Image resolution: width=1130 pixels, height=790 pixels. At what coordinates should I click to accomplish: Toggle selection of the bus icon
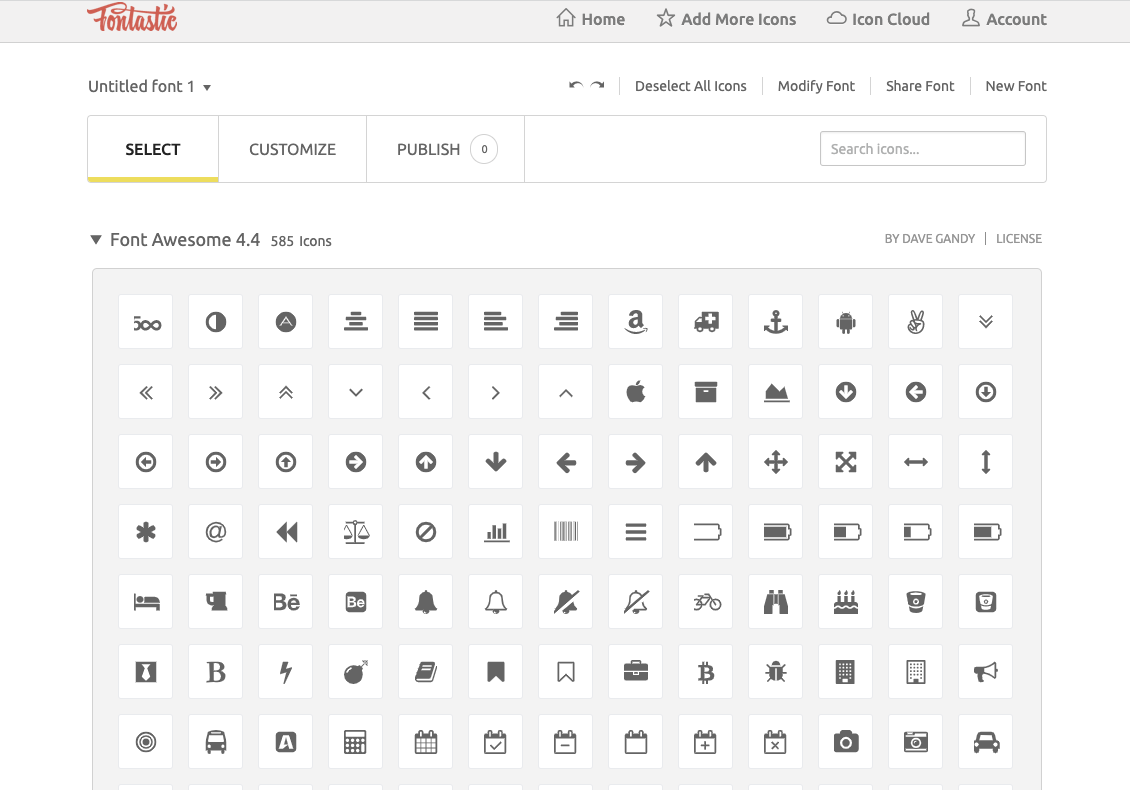point(215,741)
